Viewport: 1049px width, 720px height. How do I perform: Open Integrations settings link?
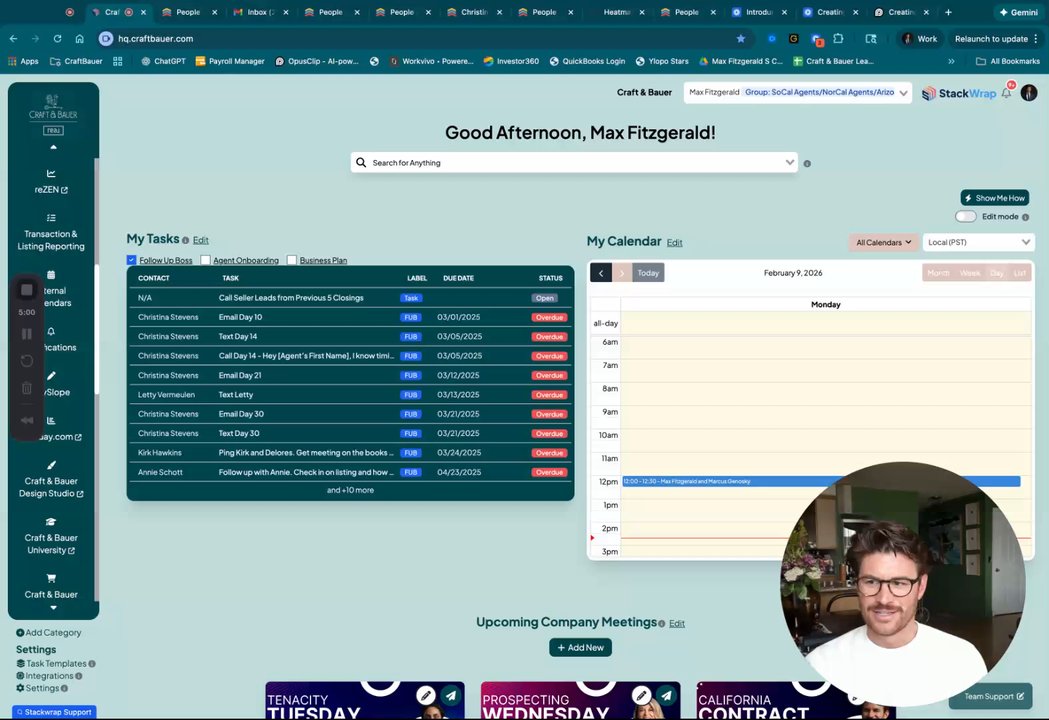[45, 676]
